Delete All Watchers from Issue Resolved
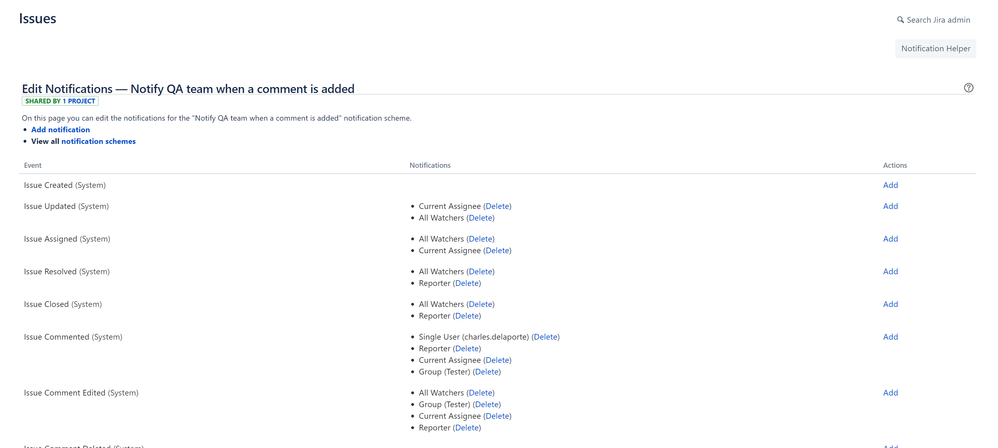 (481, 272)
